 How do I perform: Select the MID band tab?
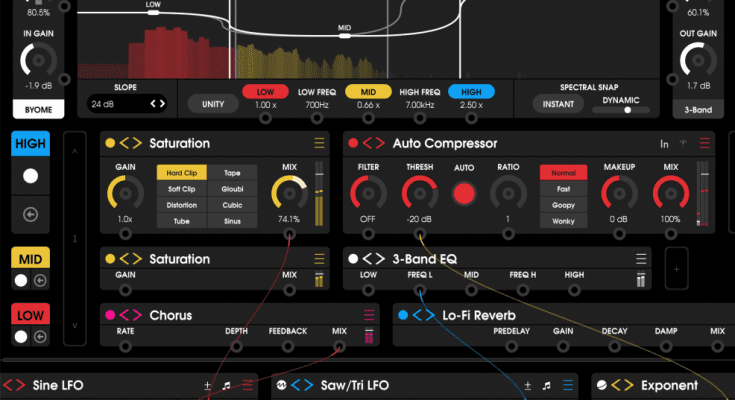30,259
